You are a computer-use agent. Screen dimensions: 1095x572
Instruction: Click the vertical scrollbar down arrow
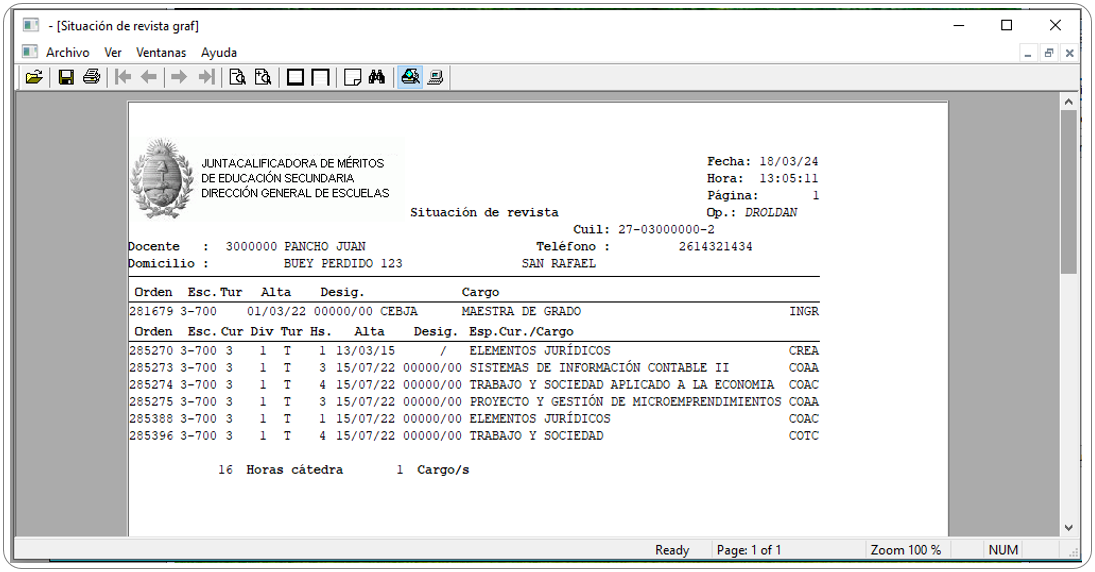(x=1068, y=528)
